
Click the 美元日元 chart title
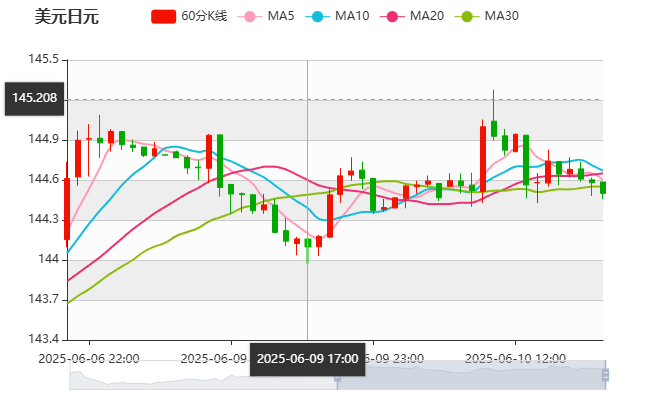(x=67, y=17)
